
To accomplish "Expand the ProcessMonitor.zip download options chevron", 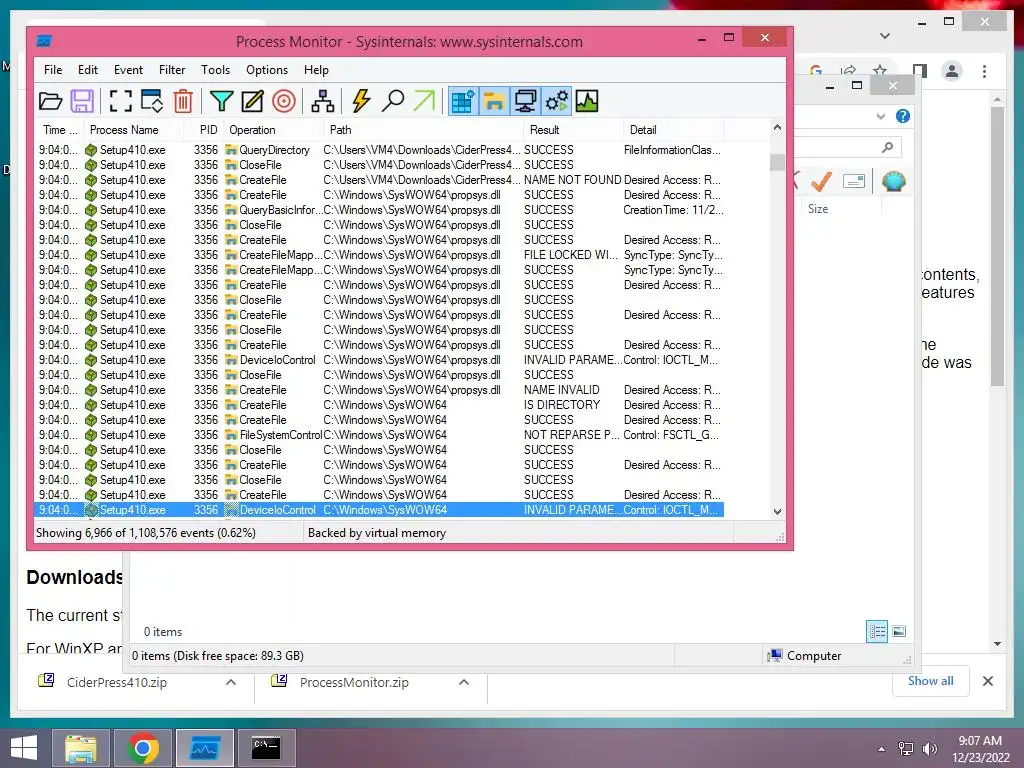I will click(464, 682).
